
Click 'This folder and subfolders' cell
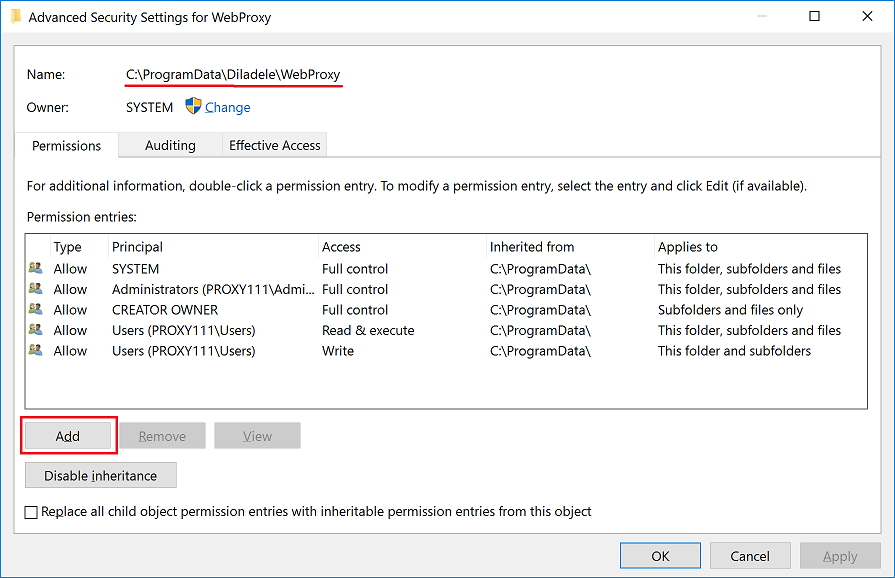click(734, 351)
